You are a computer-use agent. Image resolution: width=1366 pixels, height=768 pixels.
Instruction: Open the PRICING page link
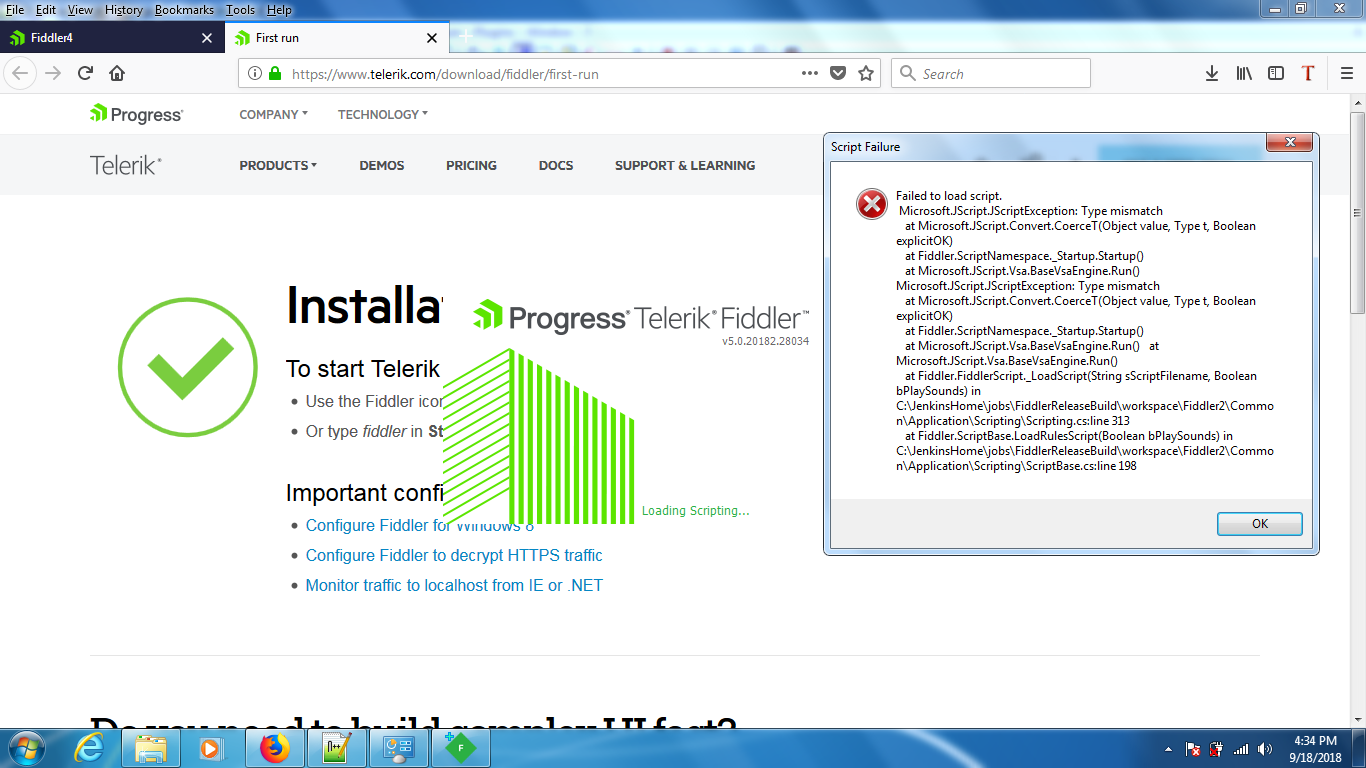pyautogui.click(x=471, y=165)
